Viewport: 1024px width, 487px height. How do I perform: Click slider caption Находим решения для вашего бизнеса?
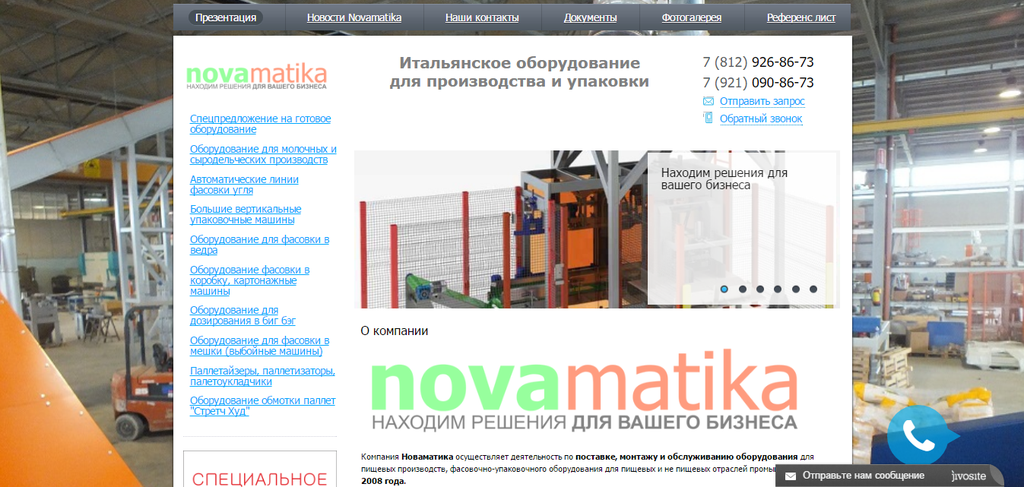(x=724, y=179)
